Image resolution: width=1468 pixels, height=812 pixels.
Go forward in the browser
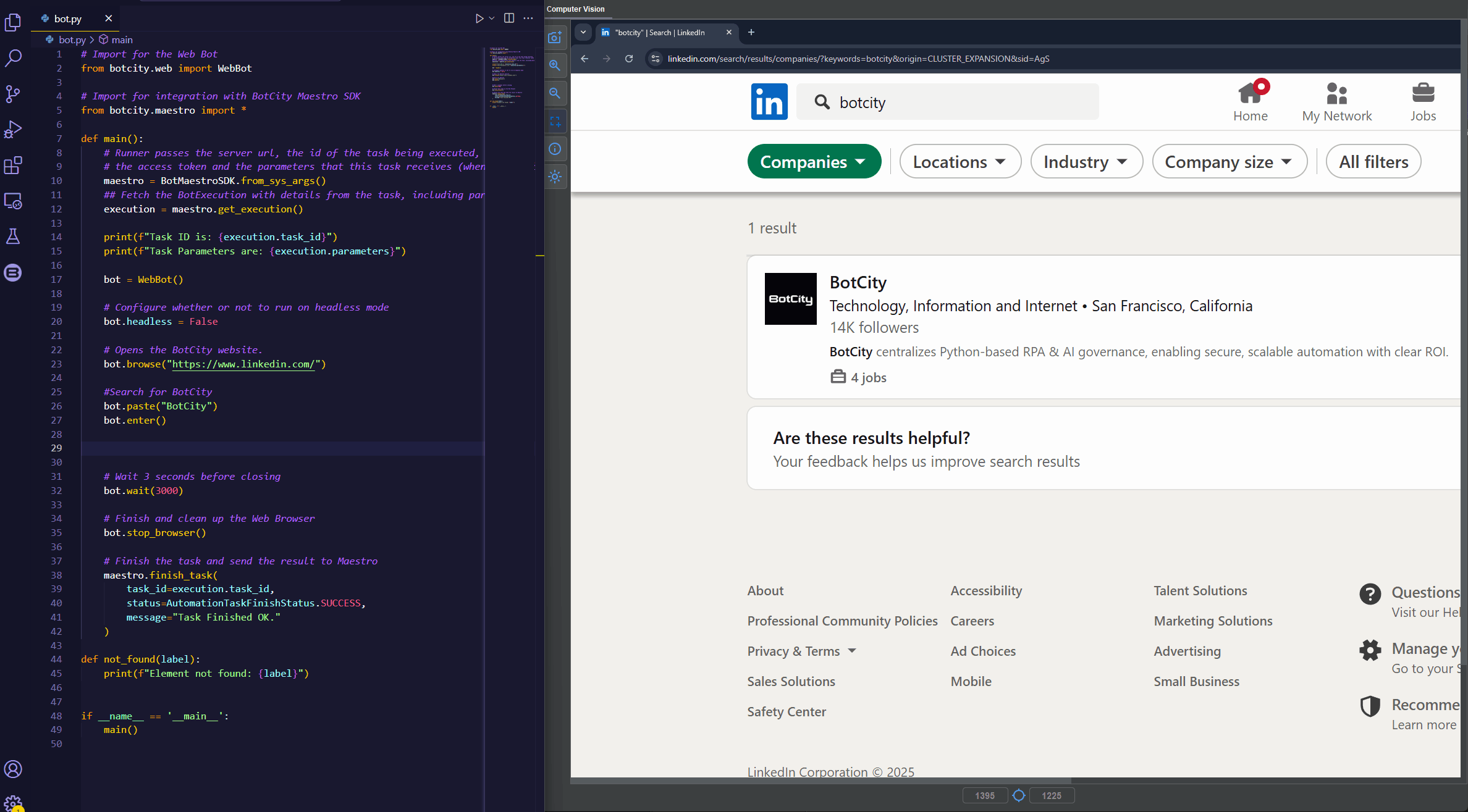607,59
